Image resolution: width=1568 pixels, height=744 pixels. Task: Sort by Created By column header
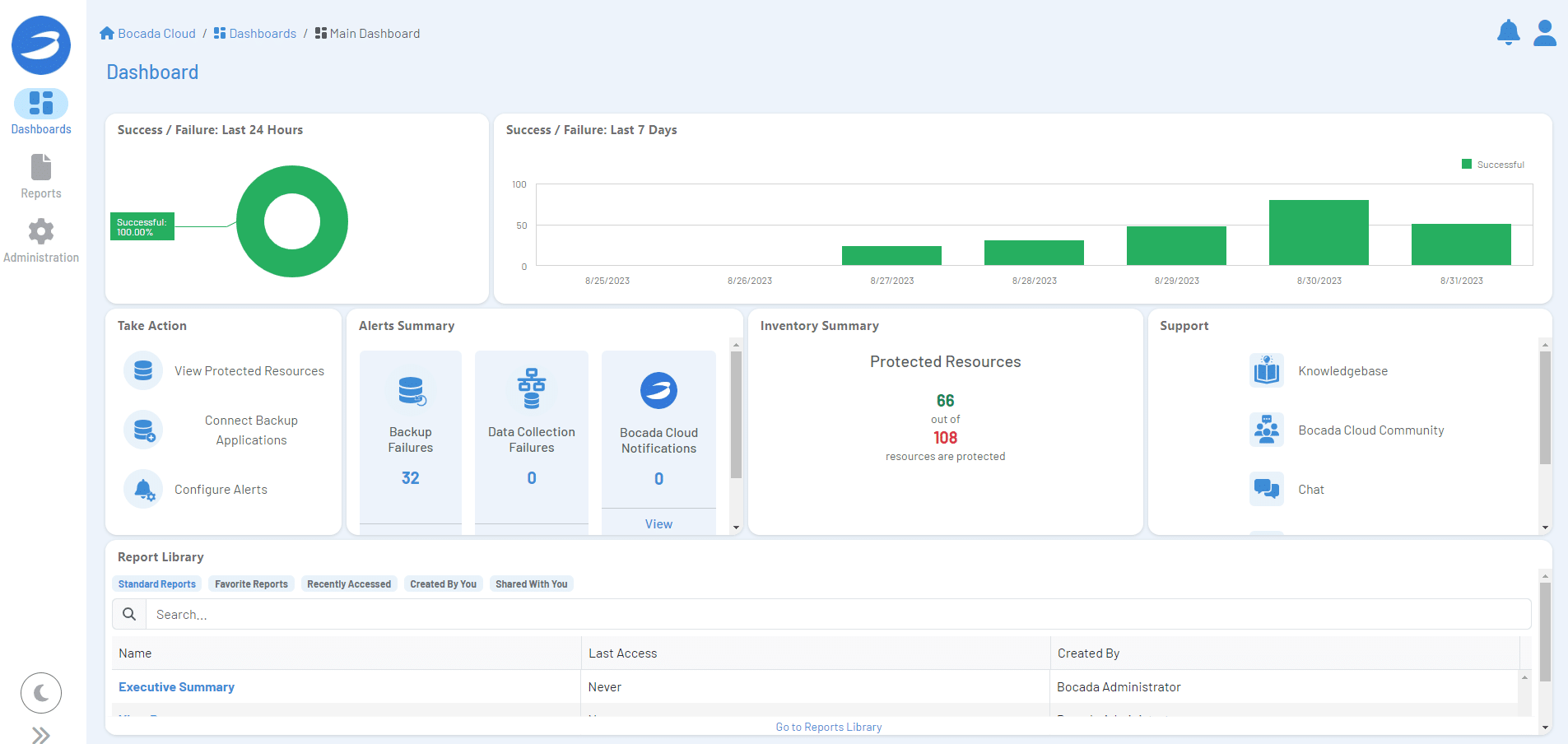[x=1285, y=653]
